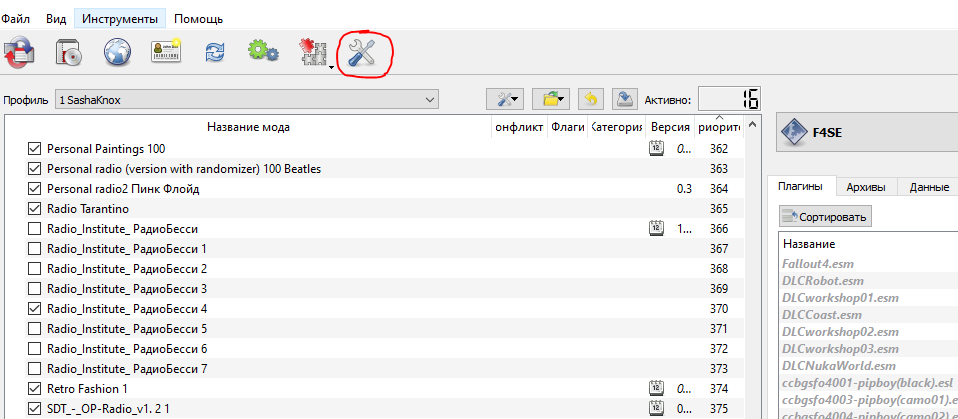Open the Инструменты menu

point(120,19)
